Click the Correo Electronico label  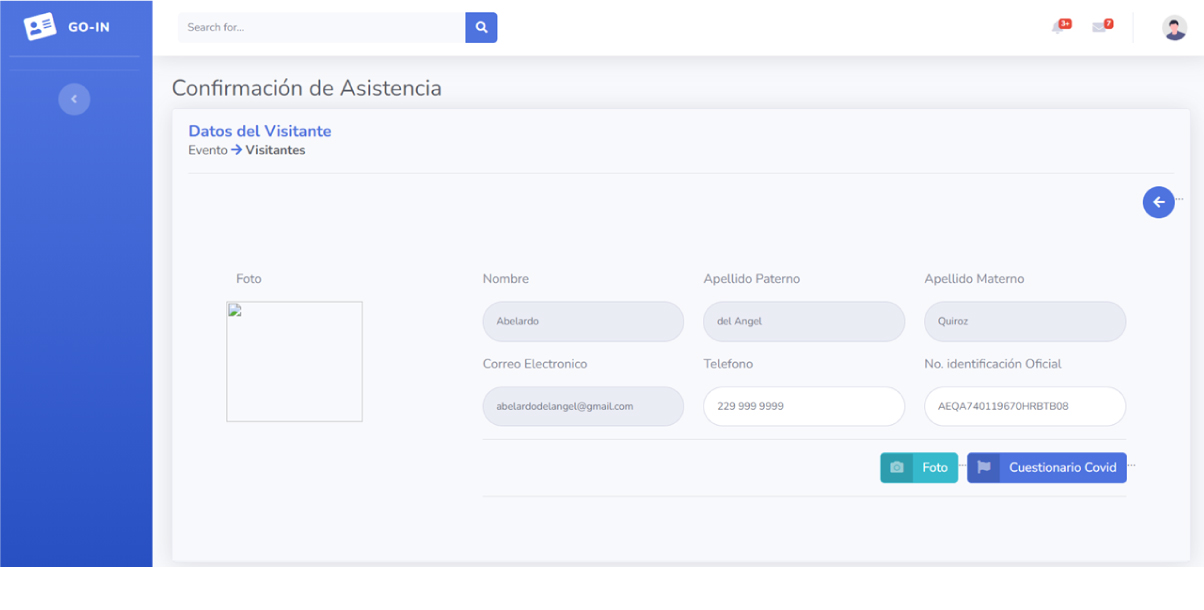click(535, 364)
